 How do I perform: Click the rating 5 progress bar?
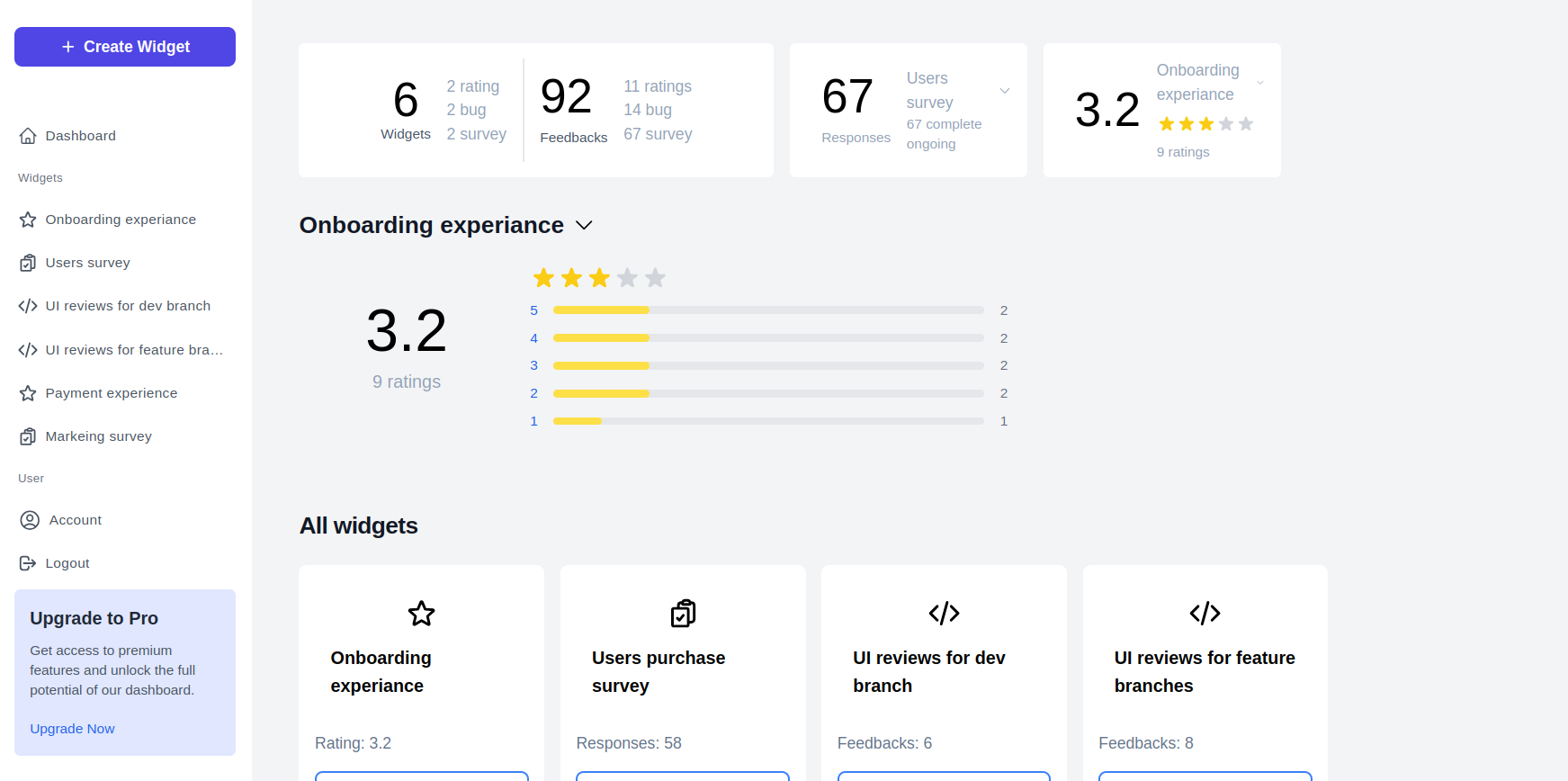coord(766,310)
